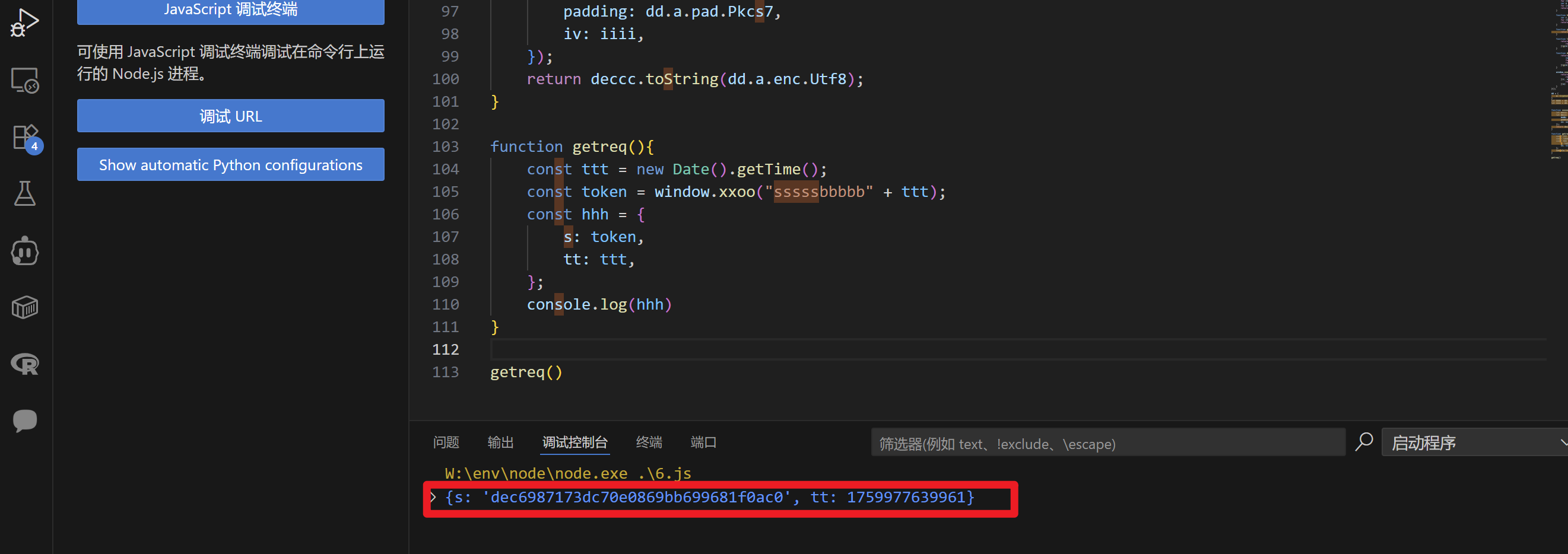The height and width of the screenshot is (554, 1568).
Task: Click the 调试 URL button
Action: click(x=231, y=116)
